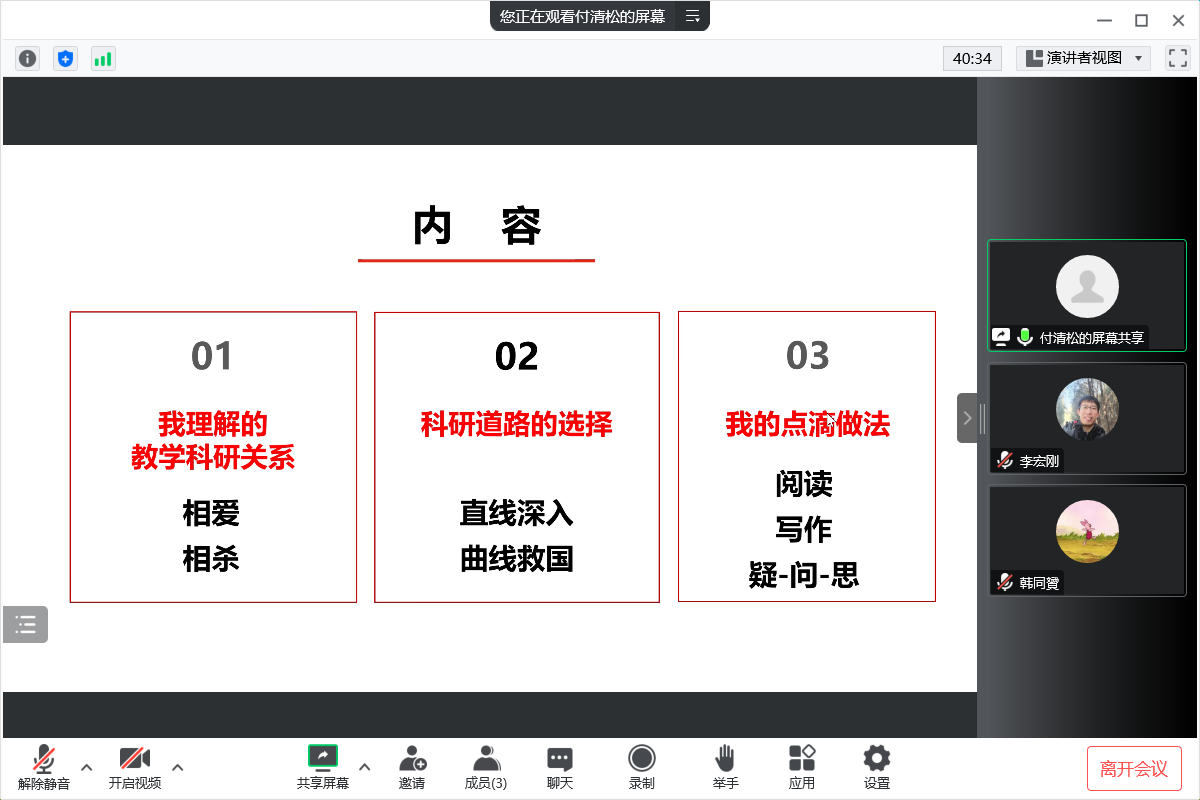The image size is (1200, 800).
Task: Open the Members (3) list
Action: coord(486,767)
